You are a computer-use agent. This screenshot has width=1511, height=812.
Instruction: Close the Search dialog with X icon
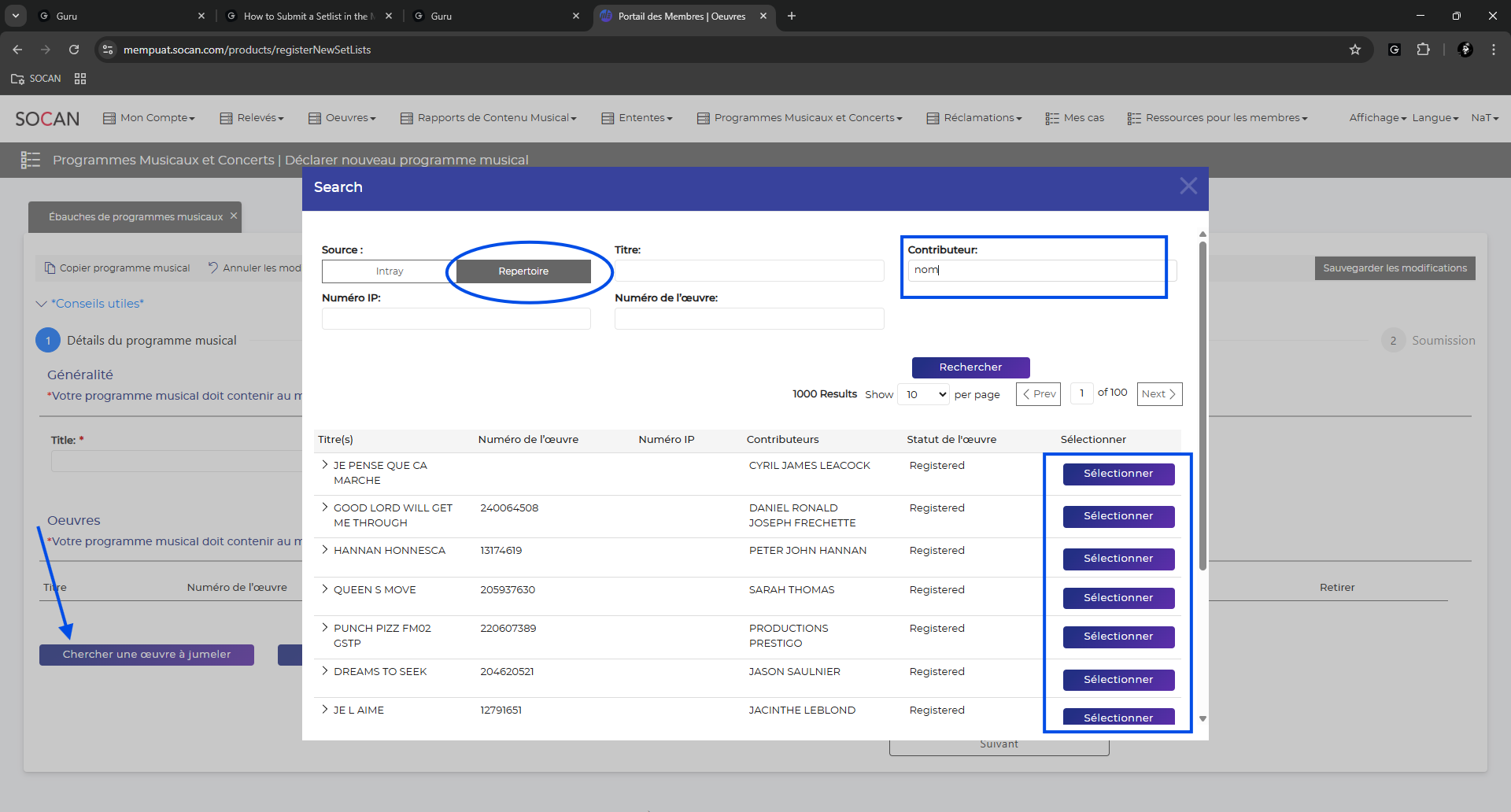click(x=1188, y=186)
